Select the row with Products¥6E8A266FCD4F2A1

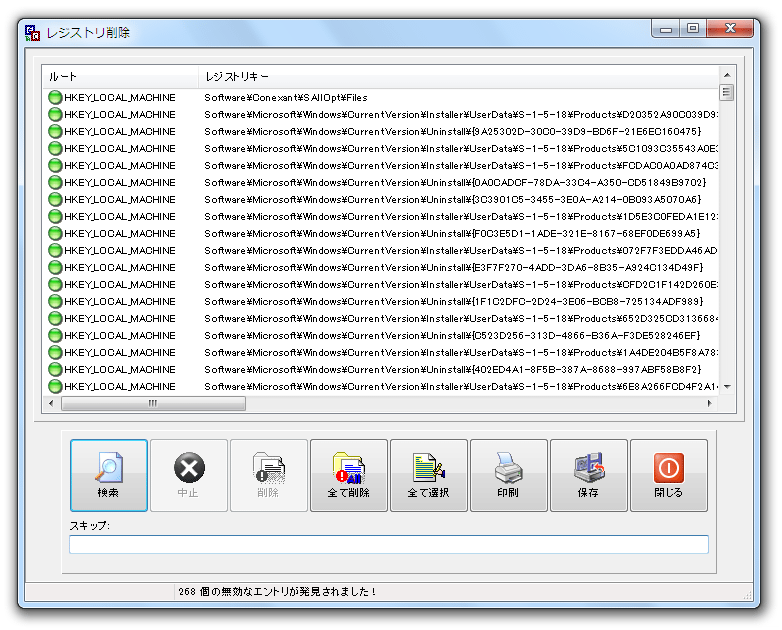pyautogui.click(x=380, y=387)
